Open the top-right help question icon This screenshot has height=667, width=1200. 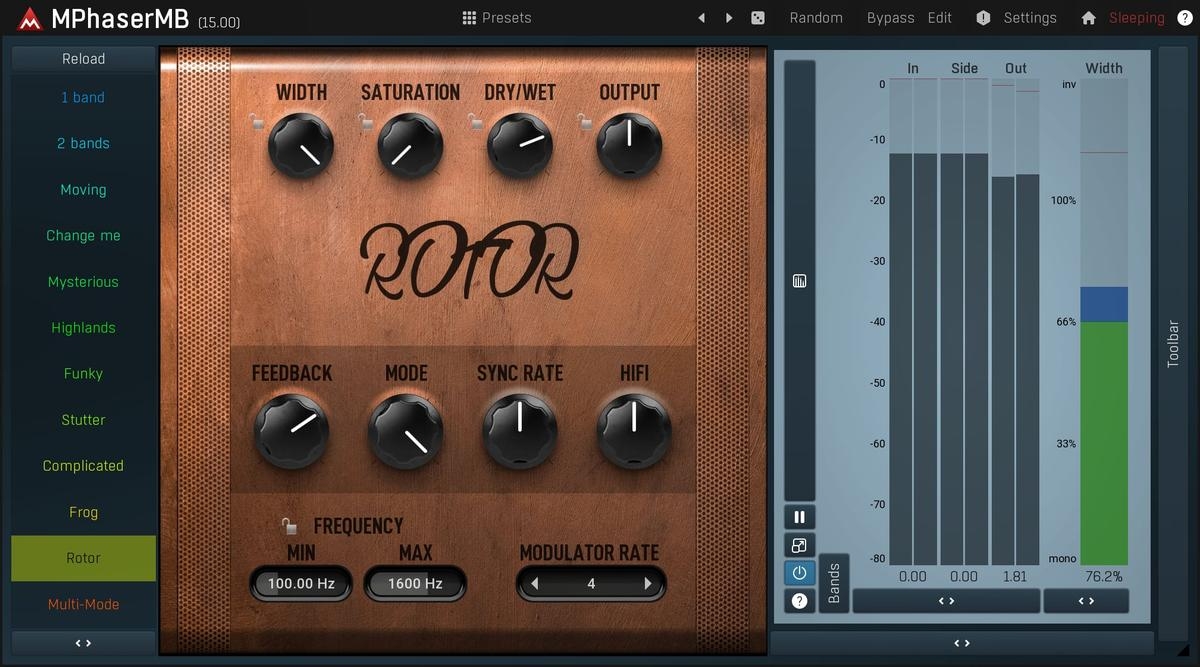click(1185, 18)
